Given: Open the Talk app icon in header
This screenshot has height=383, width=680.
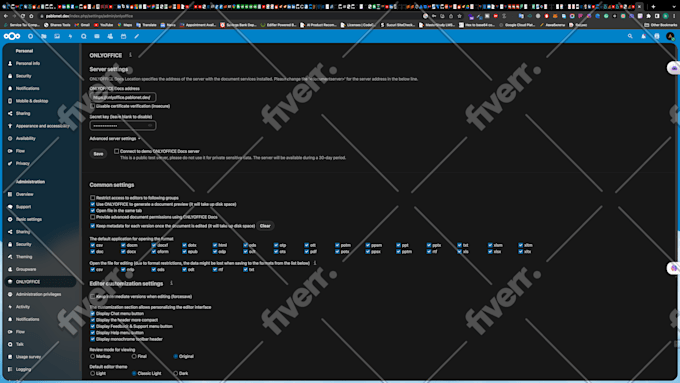Looking at the screenshot, I should [84, 36].
